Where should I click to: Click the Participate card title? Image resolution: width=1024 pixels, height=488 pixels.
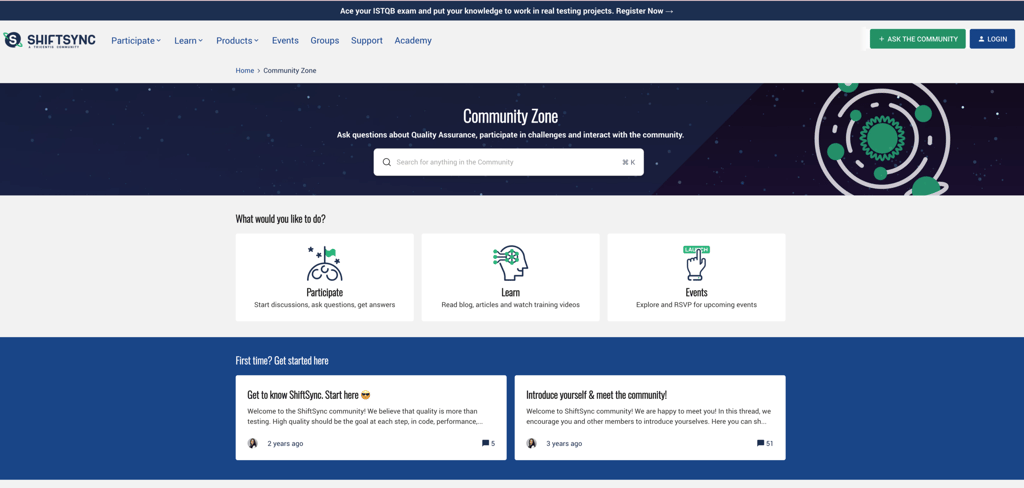tap(325, 293)
